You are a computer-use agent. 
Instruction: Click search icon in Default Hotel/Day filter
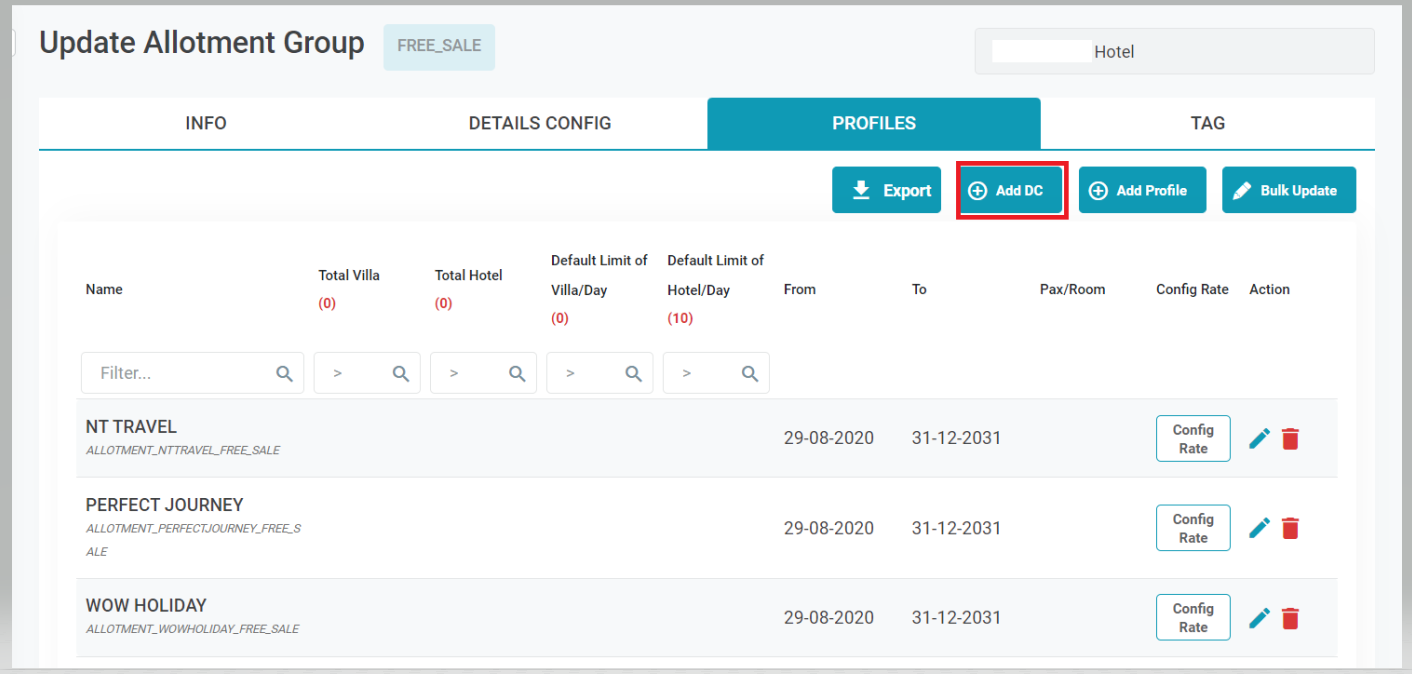749,373
